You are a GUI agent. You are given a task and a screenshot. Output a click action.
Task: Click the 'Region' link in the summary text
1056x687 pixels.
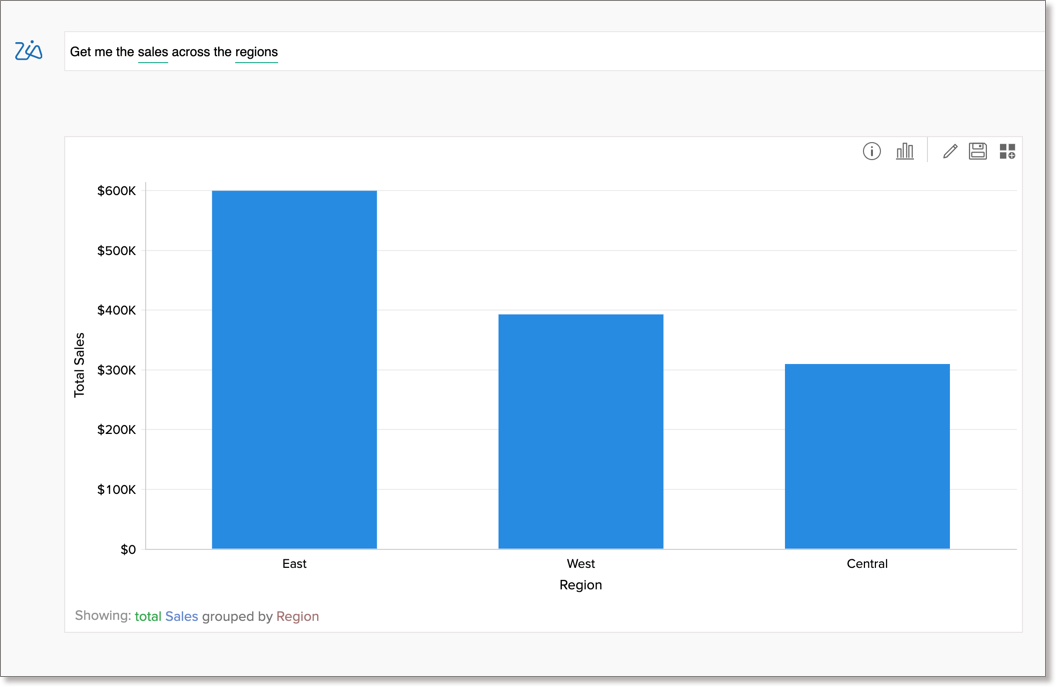297,616
